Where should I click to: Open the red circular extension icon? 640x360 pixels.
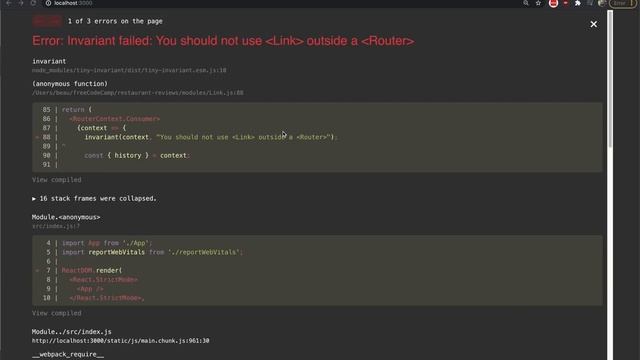pos(553,3)
